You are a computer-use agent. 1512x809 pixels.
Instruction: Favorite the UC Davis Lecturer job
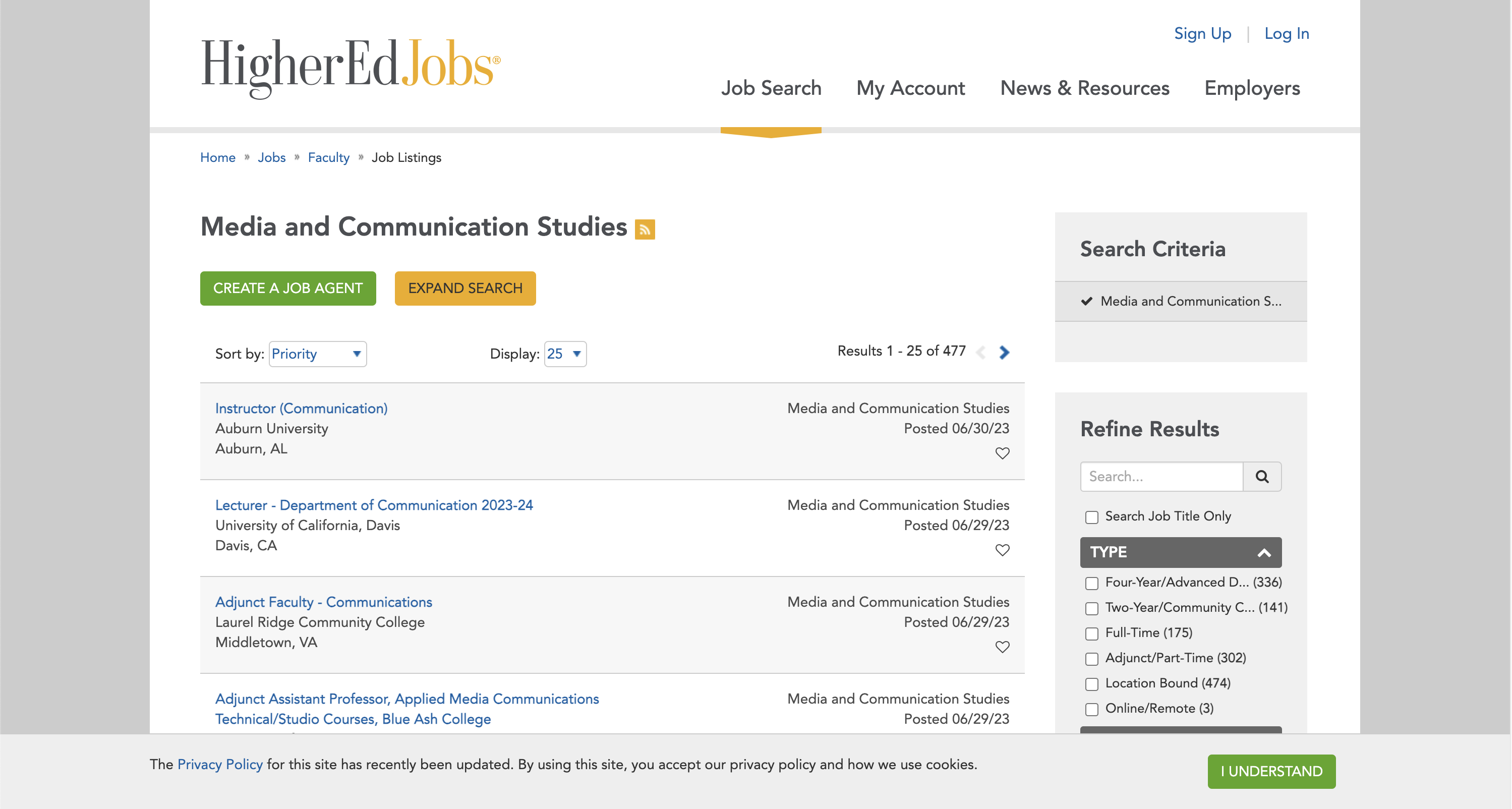click(x=1002, y=550)
